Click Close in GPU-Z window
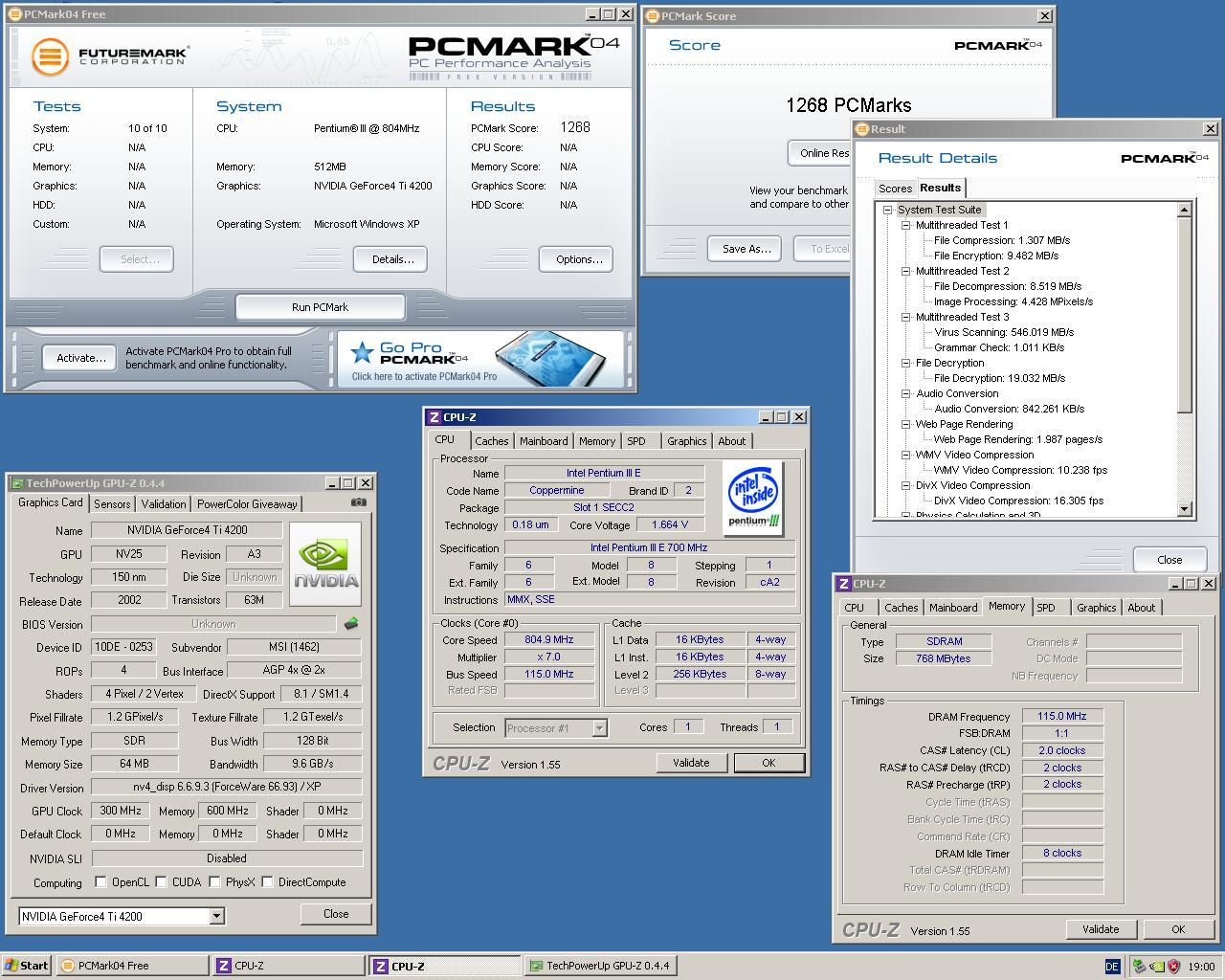Screen dimensions: 1225x980 336,914
